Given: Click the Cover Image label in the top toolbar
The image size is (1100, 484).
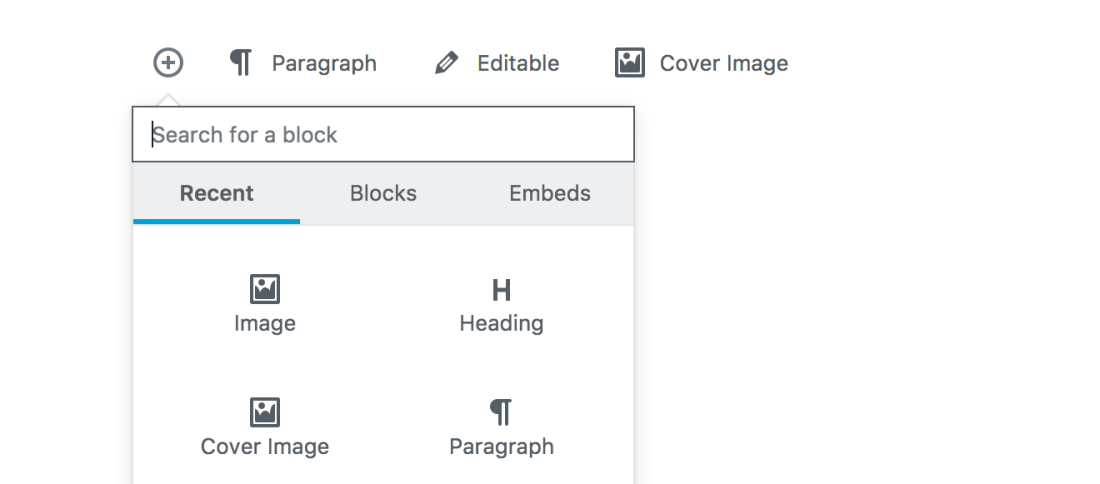Looking at the screenshot, I should click(724, 64).
